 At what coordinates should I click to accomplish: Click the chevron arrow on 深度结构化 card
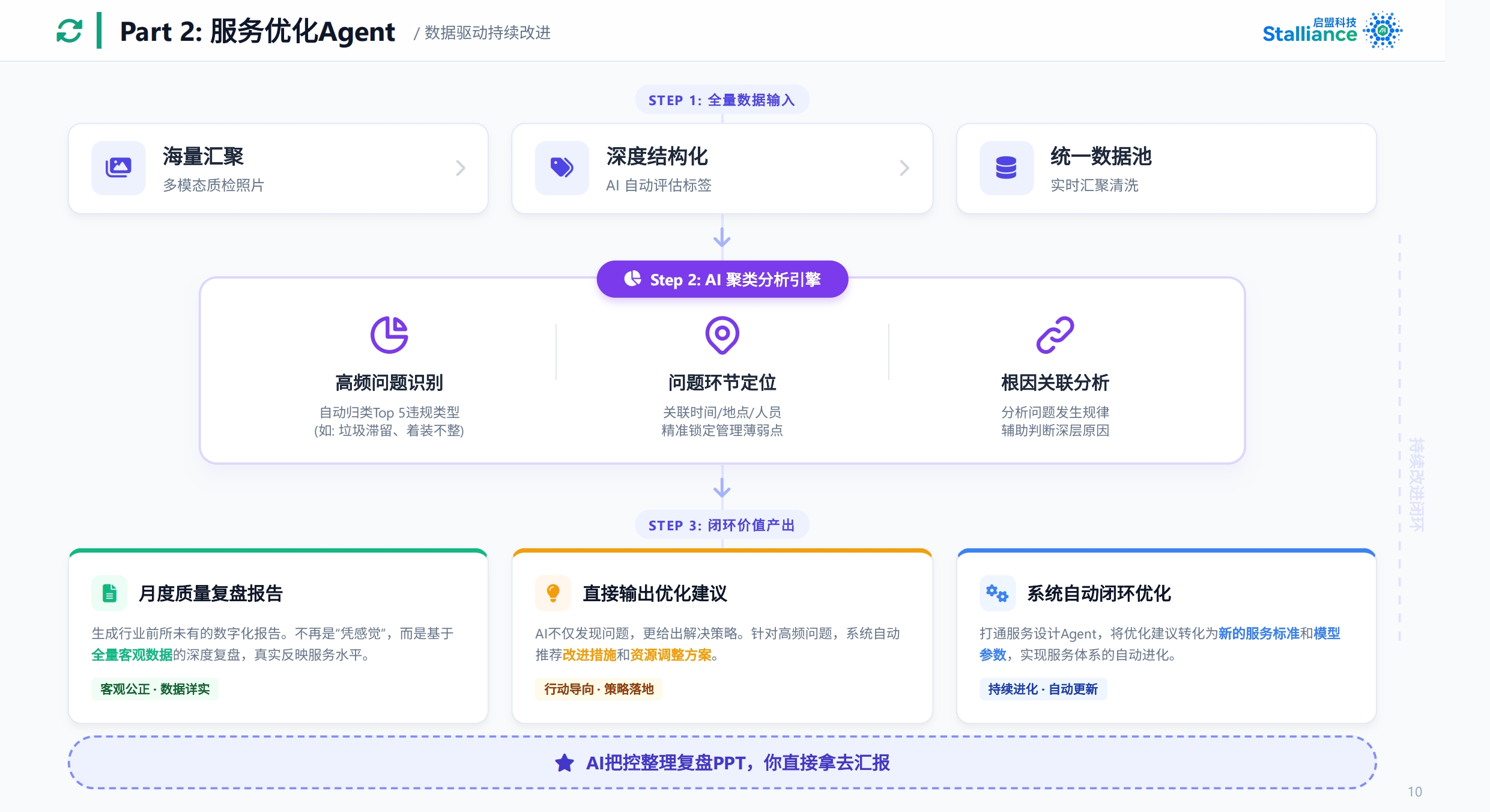coord(904,168)
